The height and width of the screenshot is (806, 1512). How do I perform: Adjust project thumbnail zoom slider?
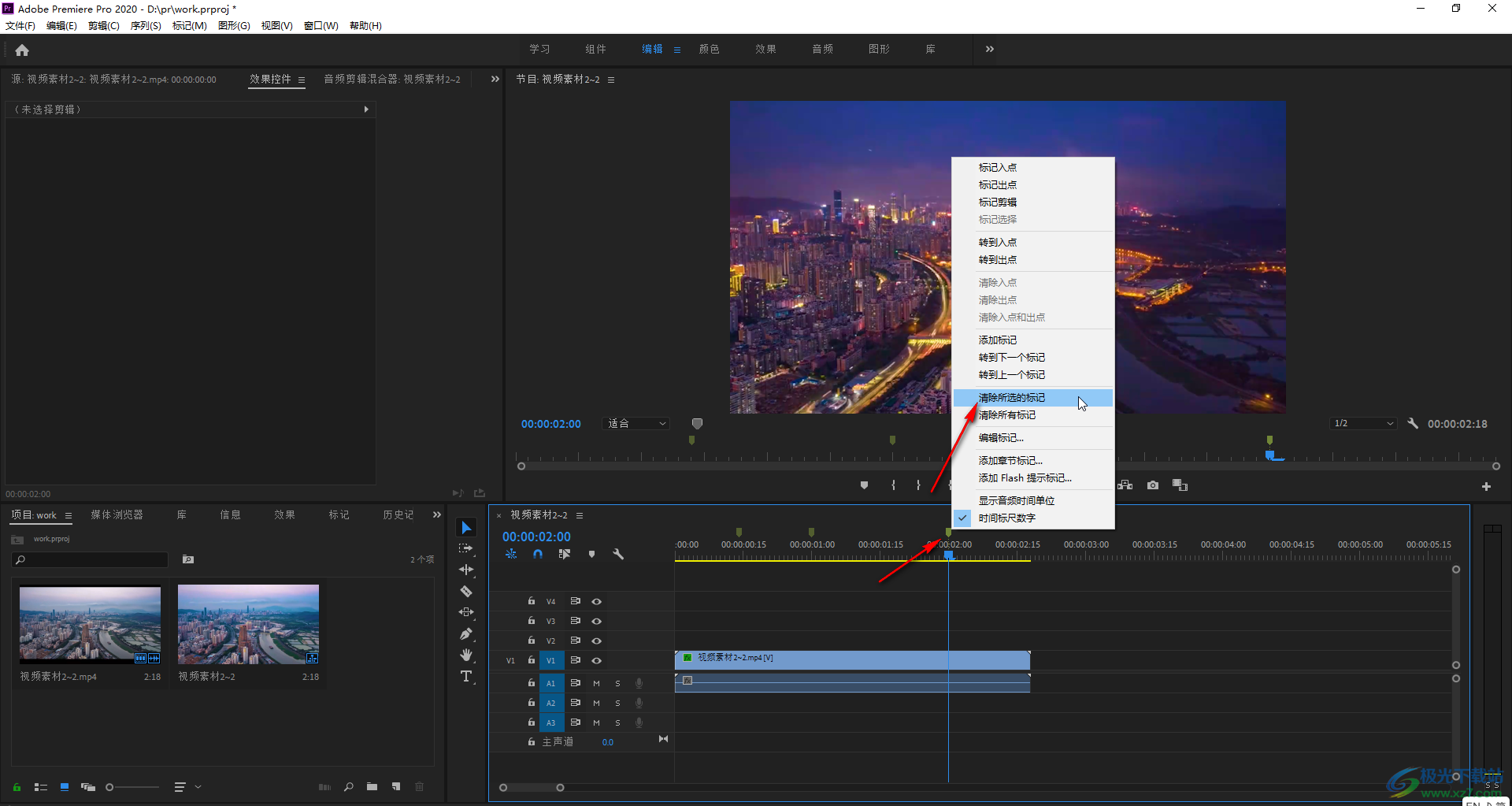click(109, 787)
